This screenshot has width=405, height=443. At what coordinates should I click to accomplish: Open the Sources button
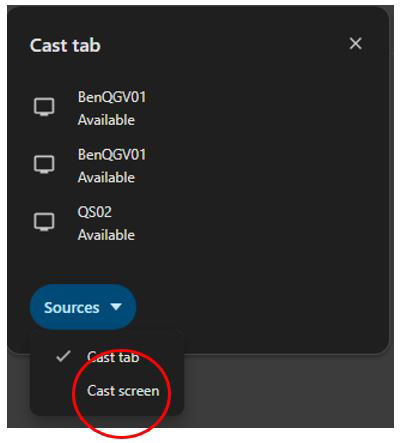[83, 307]
